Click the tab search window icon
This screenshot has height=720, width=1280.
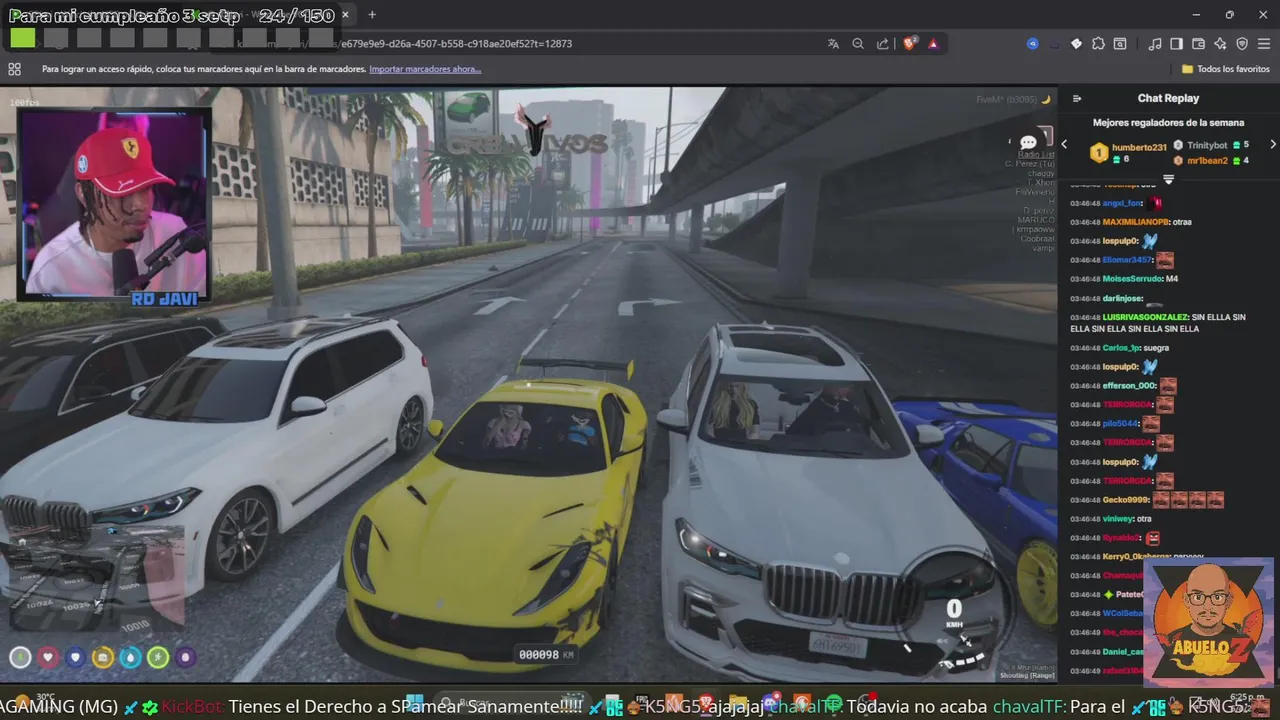(1120, 44)
